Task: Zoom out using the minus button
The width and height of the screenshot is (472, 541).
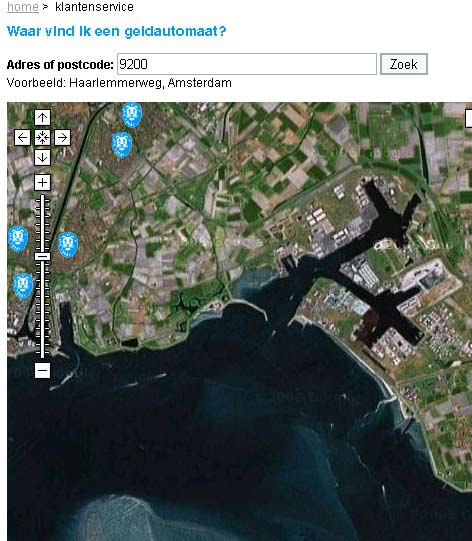Action: 42,371
